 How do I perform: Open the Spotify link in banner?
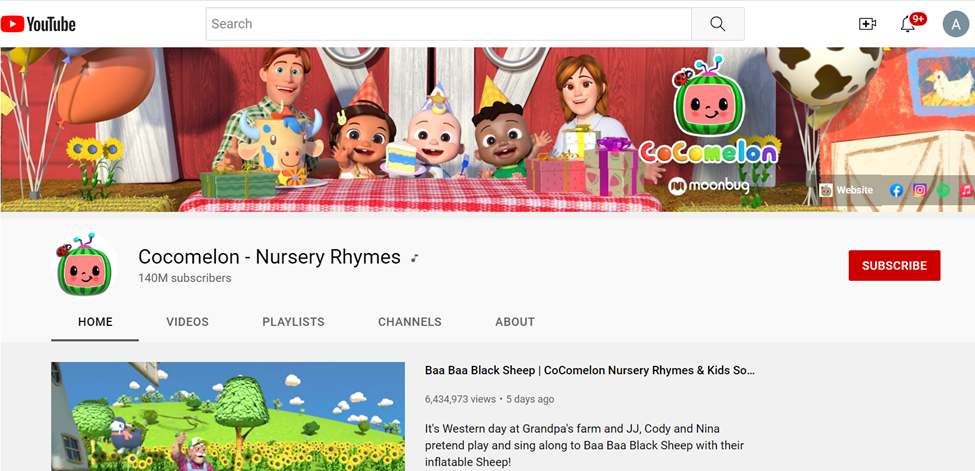(943, 190)
